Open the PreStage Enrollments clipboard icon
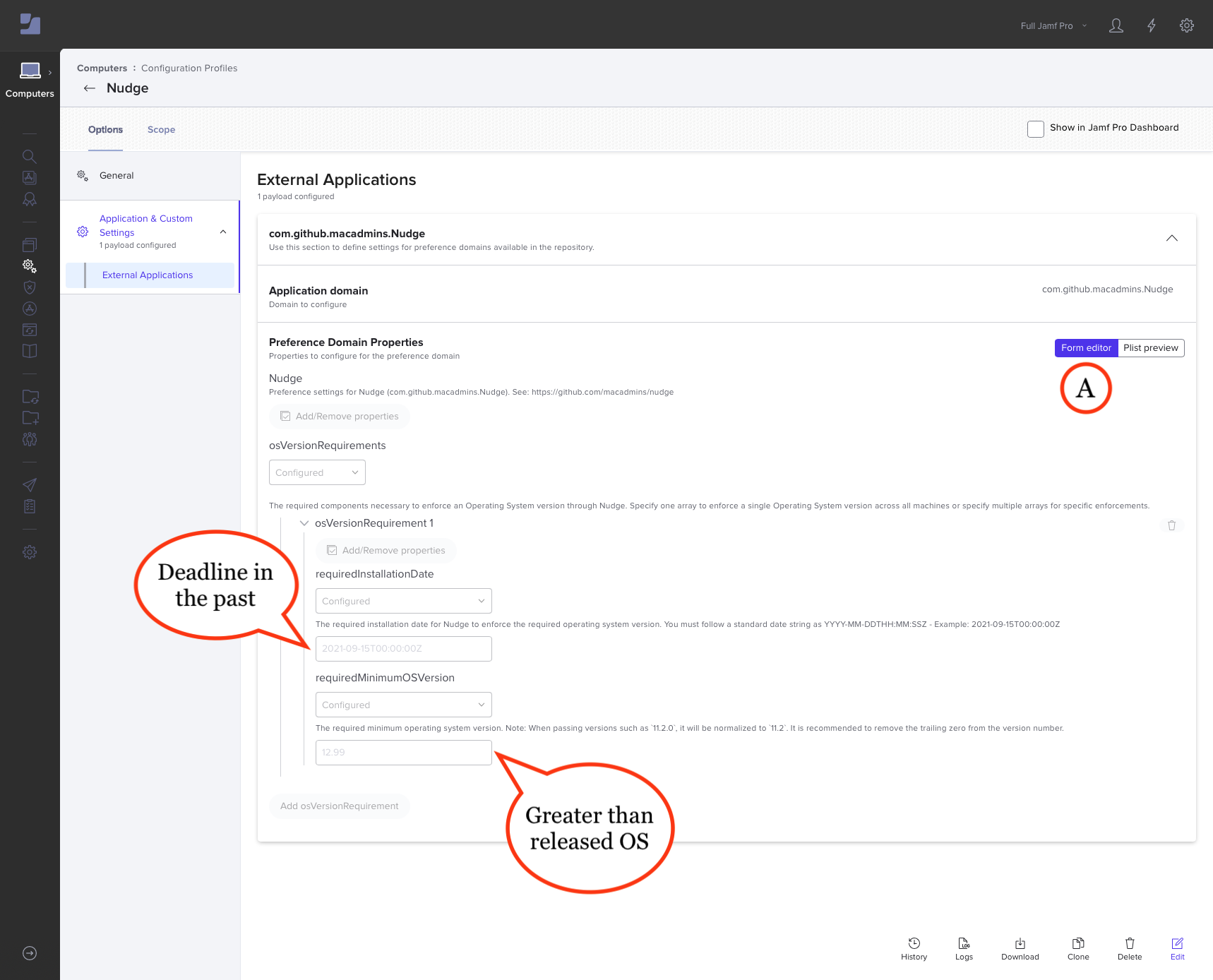1213x980 pixels. click(x=30, y=506)
